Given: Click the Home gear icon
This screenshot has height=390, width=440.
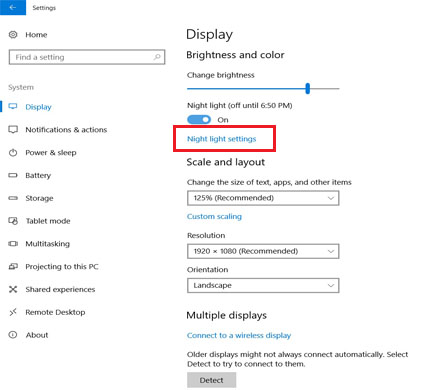Looking at the screenshot, I should (13, 35).
